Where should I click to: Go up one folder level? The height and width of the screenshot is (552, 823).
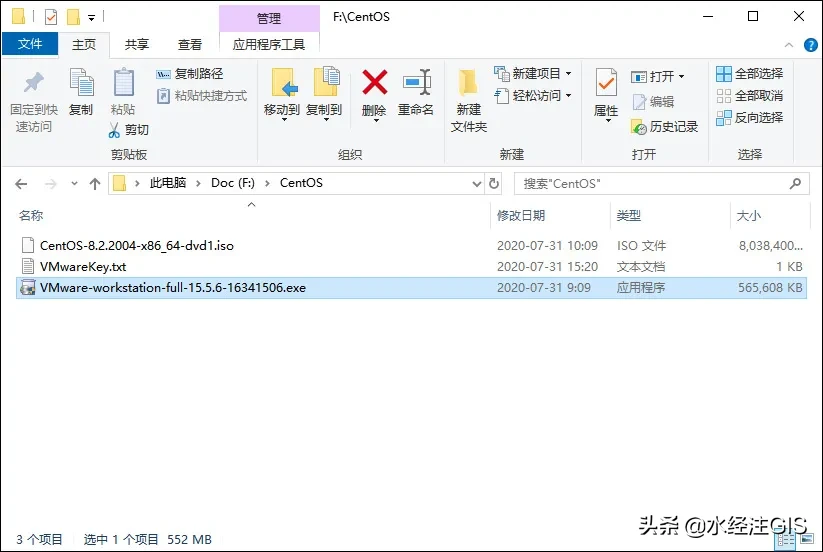click(95, 184)
